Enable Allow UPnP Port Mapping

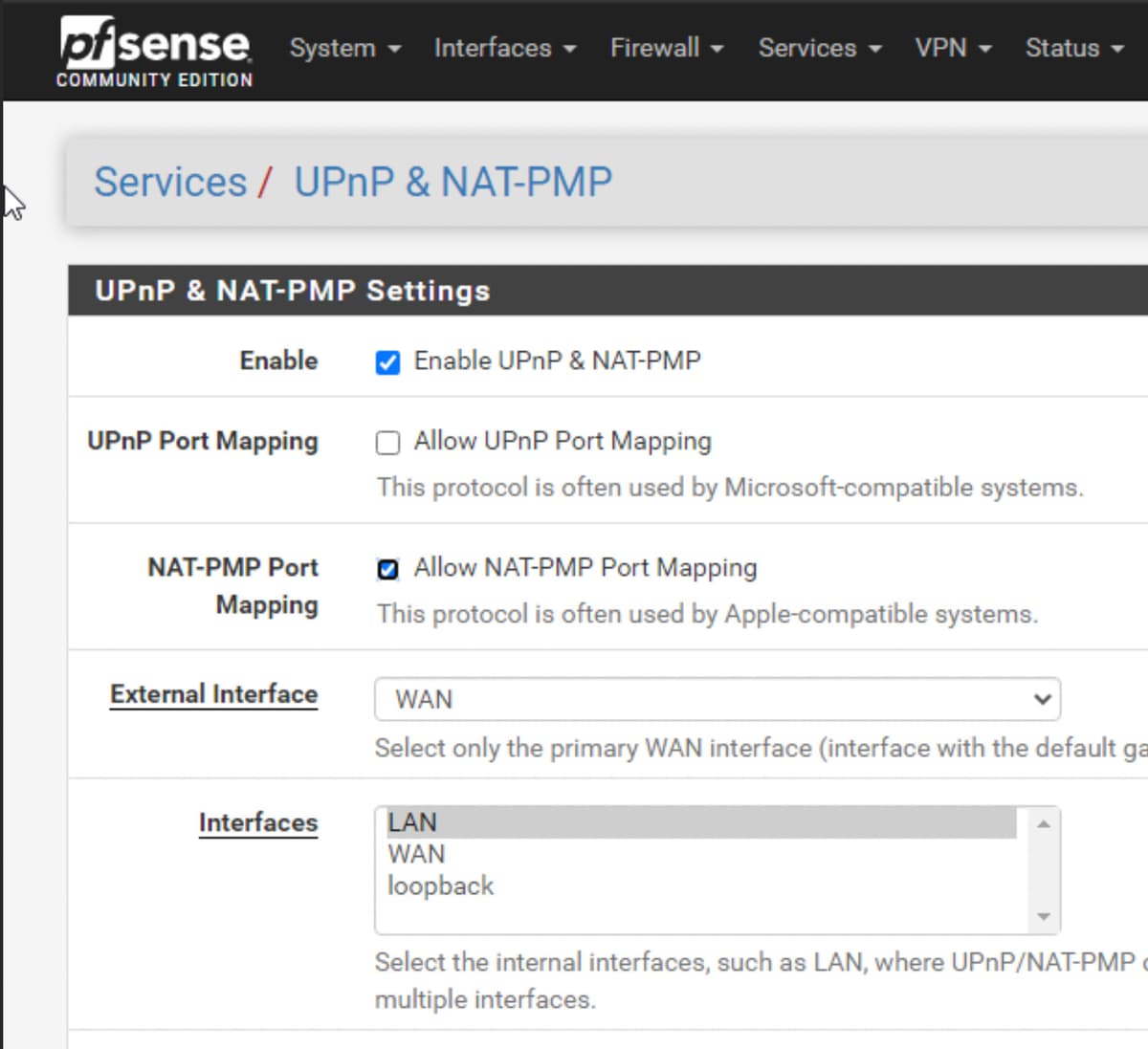coord(386,441)
